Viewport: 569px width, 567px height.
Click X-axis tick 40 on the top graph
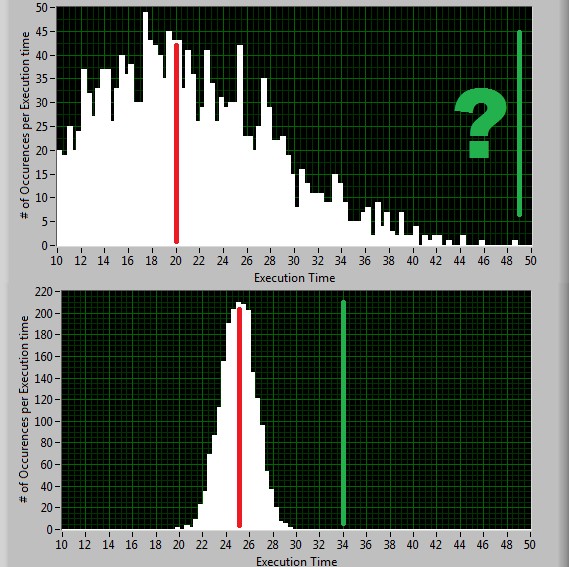[x=412, y=261]
